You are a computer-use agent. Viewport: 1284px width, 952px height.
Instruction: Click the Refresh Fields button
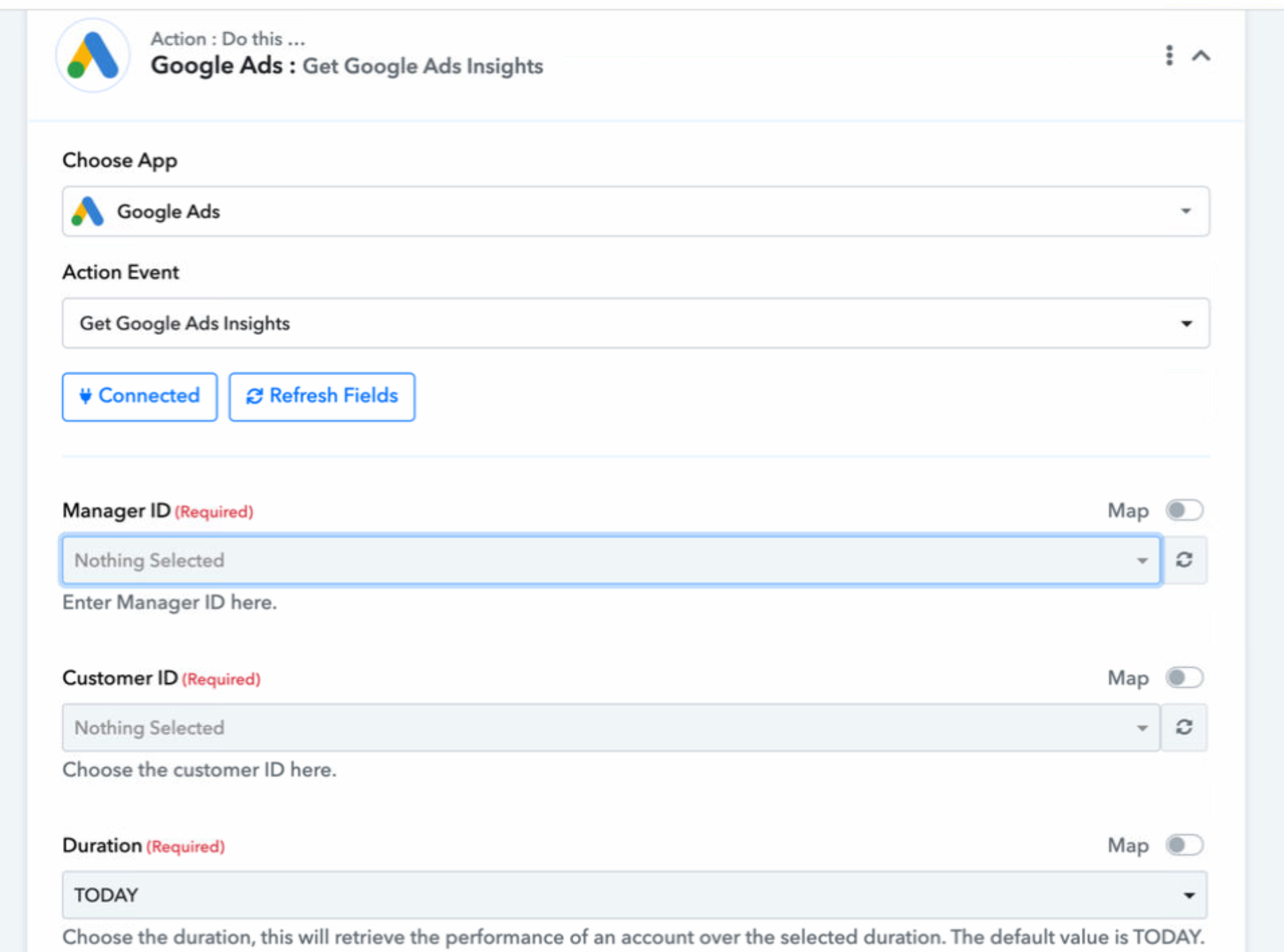point(322,396)
